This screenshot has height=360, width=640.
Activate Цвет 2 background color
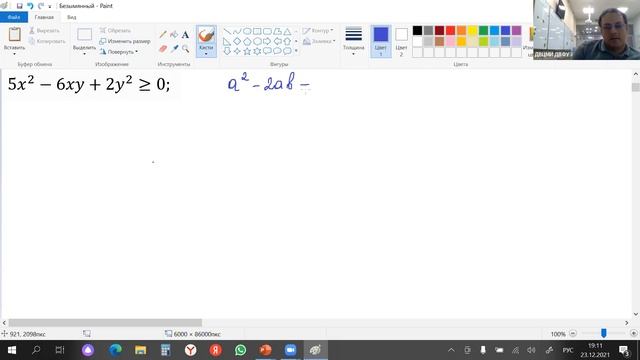(401, 41)
